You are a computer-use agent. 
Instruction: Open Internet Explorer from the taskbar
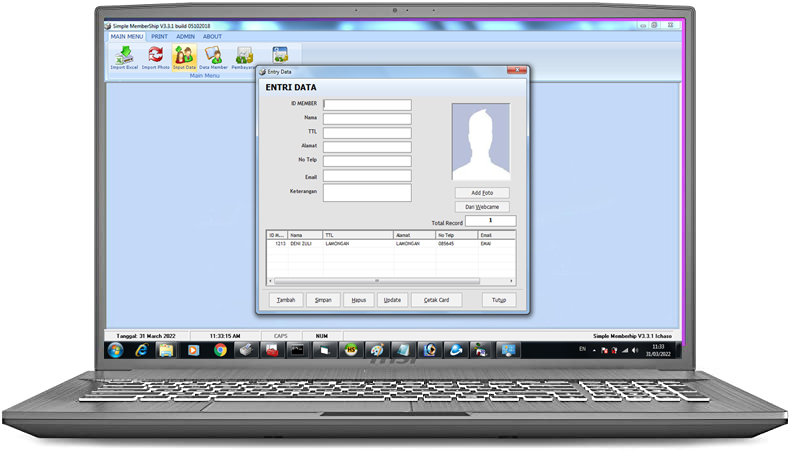pyautogui.click(x=141, y=350)
